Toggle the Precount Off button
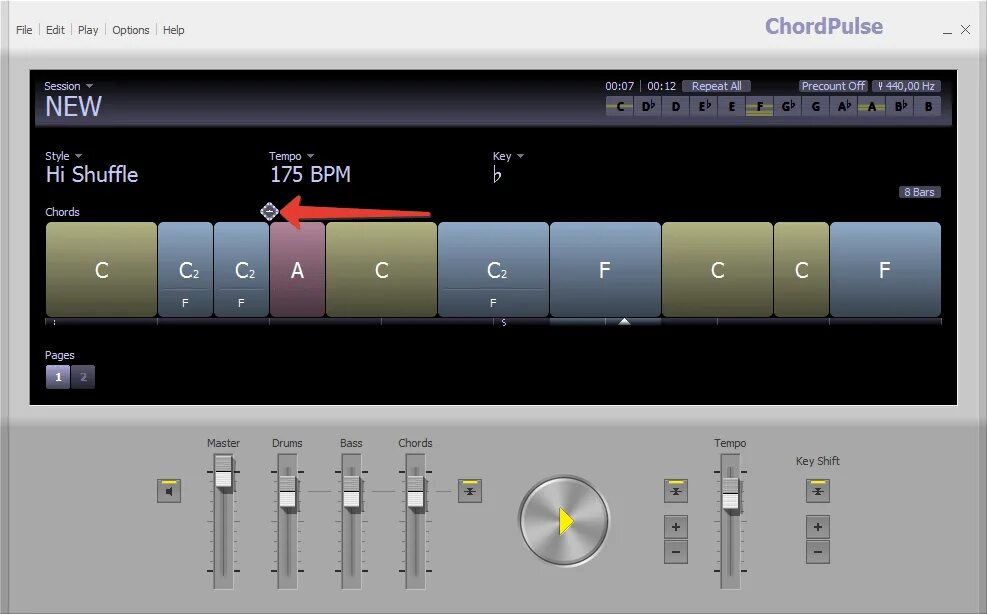Screen dimensions: 987x614 tap(833, 86)
